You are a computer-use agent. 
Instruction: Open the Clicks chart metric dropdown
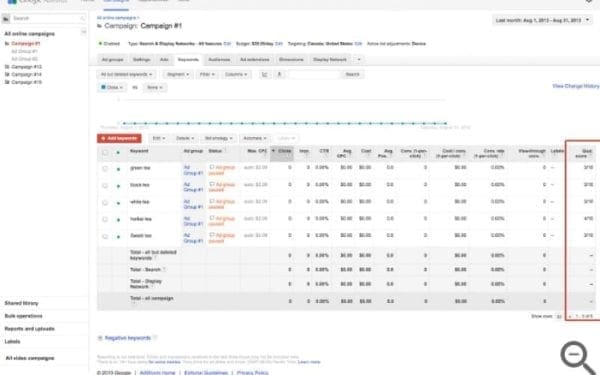point(112,87)
